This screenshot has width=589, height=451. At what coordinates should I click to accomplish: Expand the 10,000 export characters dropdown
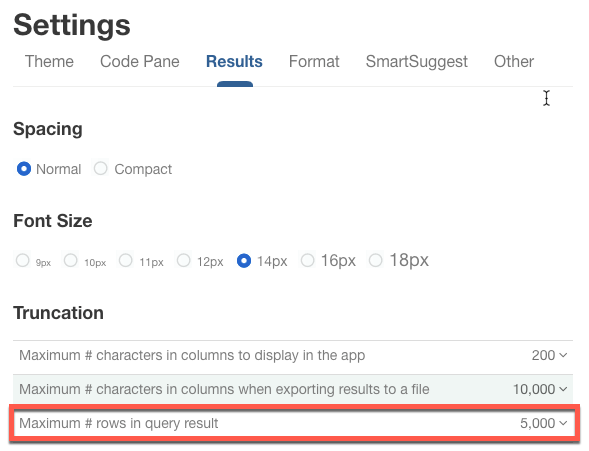pos(540,389)
